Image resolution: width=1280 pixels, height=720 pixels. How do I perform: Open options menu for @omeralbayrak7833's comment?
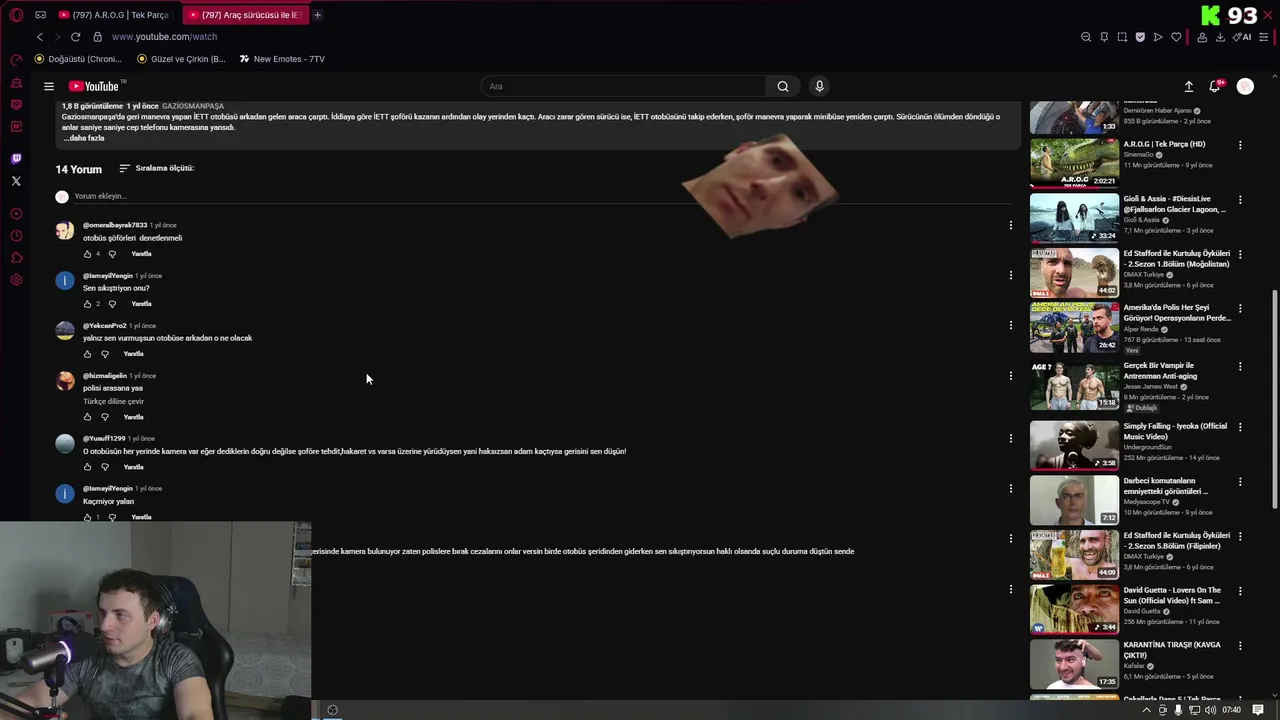(x=1010, y=225)
